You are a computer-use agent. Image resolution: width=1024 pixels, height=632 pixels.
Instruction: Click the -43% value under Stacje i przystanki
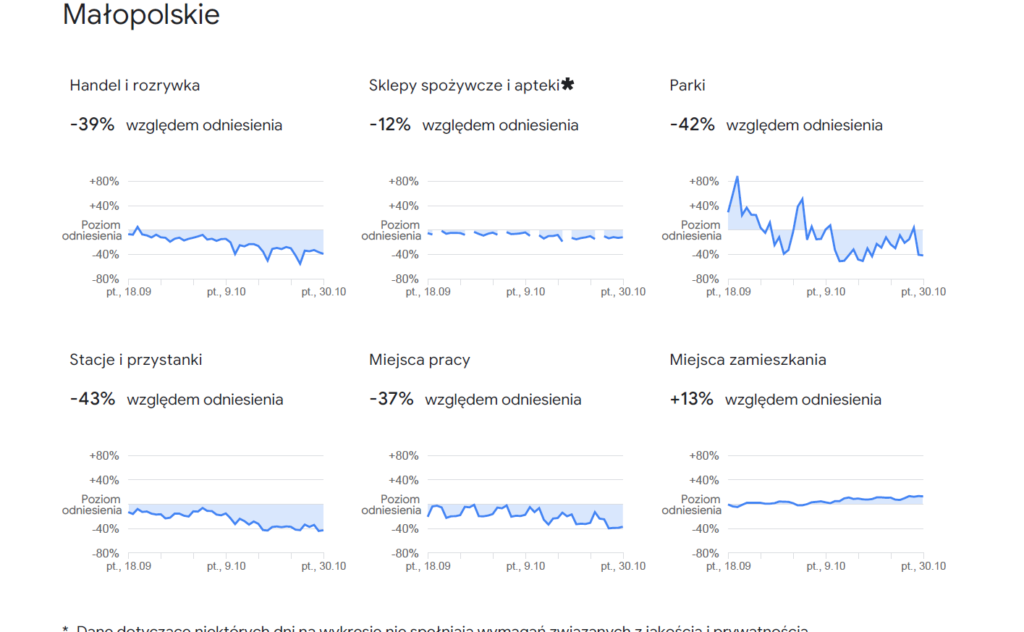[x=93, y=399]
